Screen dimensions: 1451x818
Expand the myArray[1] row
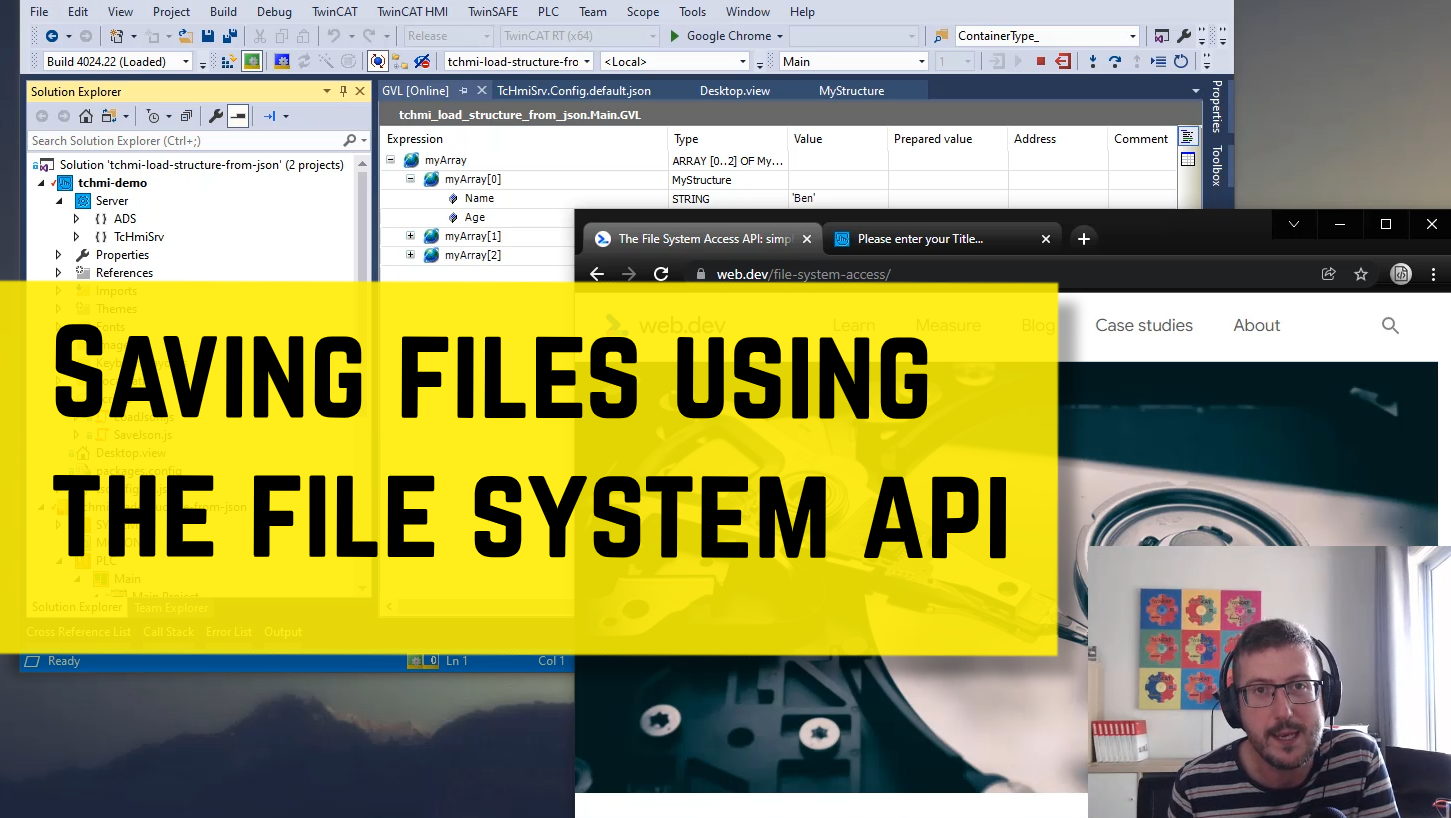coord(410,236)
